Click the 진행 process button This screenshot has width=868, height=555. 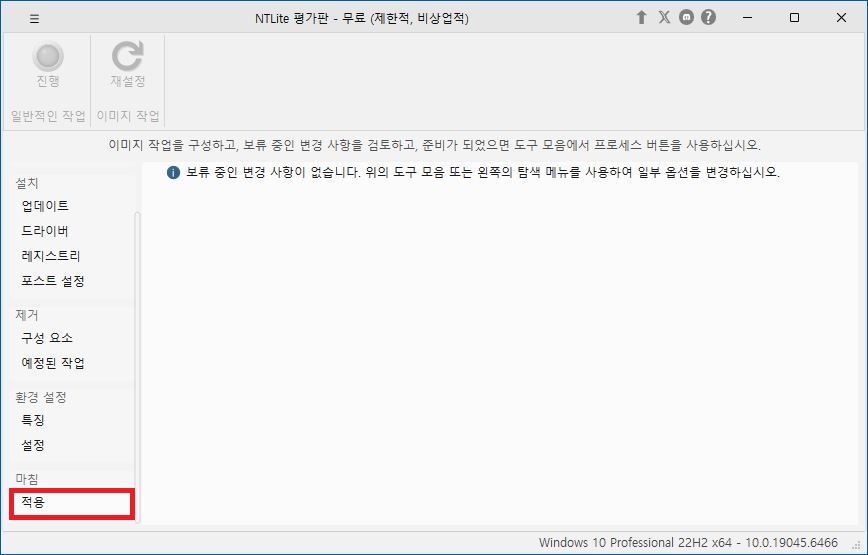pos(48,65)
